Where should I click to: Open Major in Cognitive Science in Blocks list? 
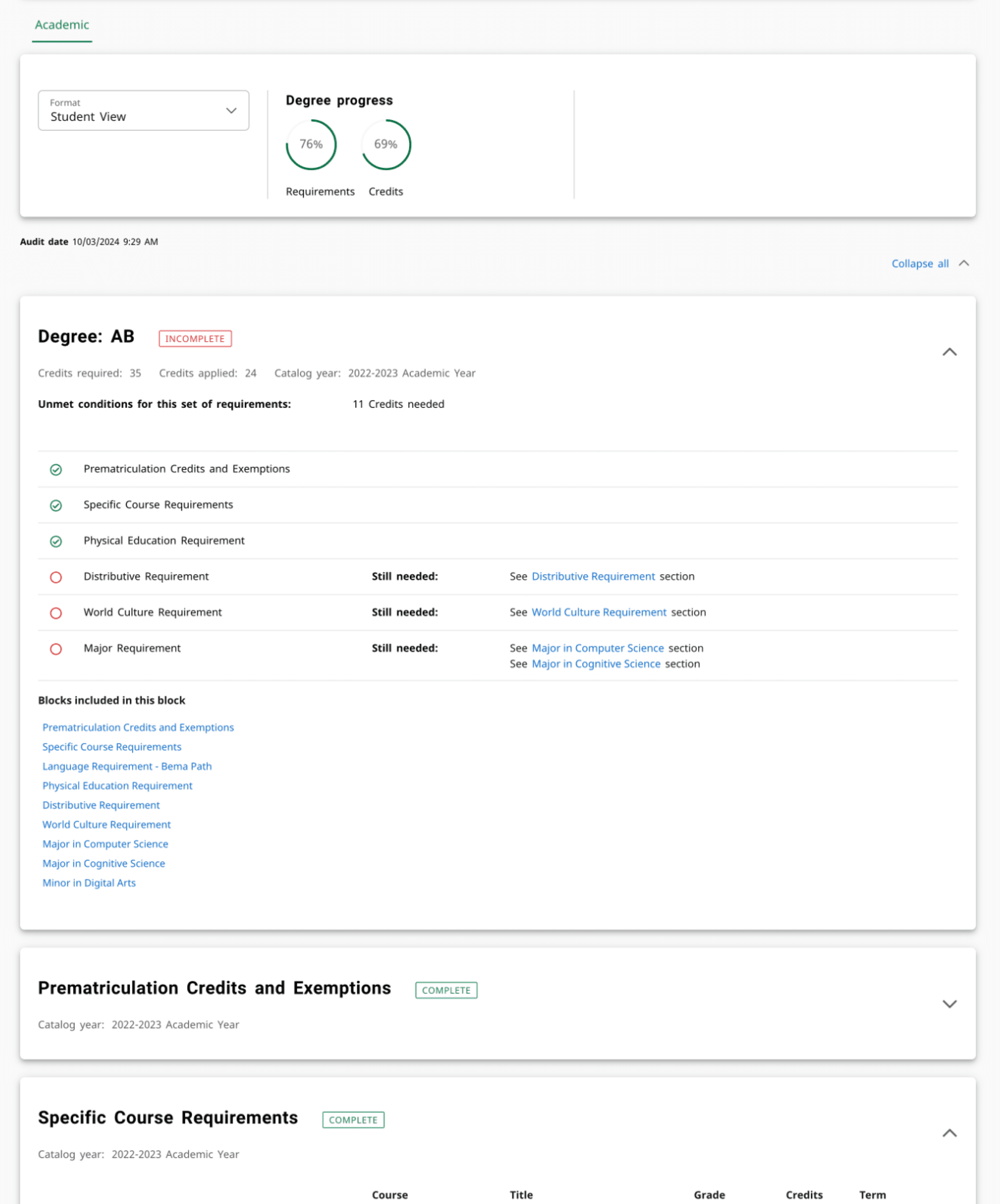(x=104, y=863)
